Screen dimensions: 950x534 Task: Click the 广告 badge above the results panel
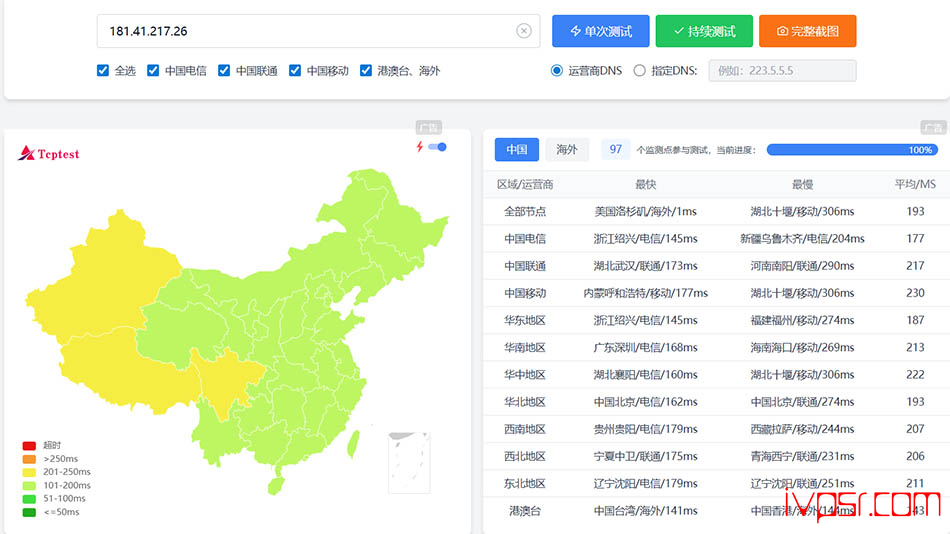[933, 127]
